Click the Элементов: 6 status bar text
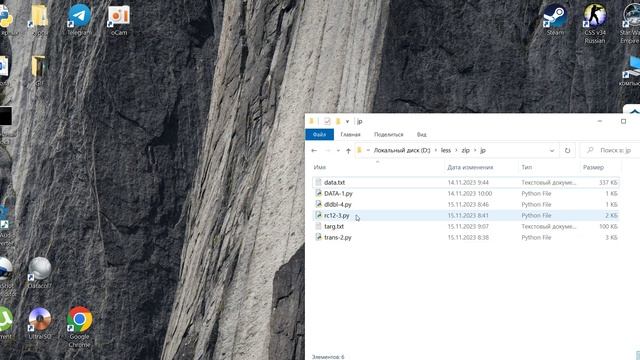This screenshot has width=640, height=360. (328, 357)
